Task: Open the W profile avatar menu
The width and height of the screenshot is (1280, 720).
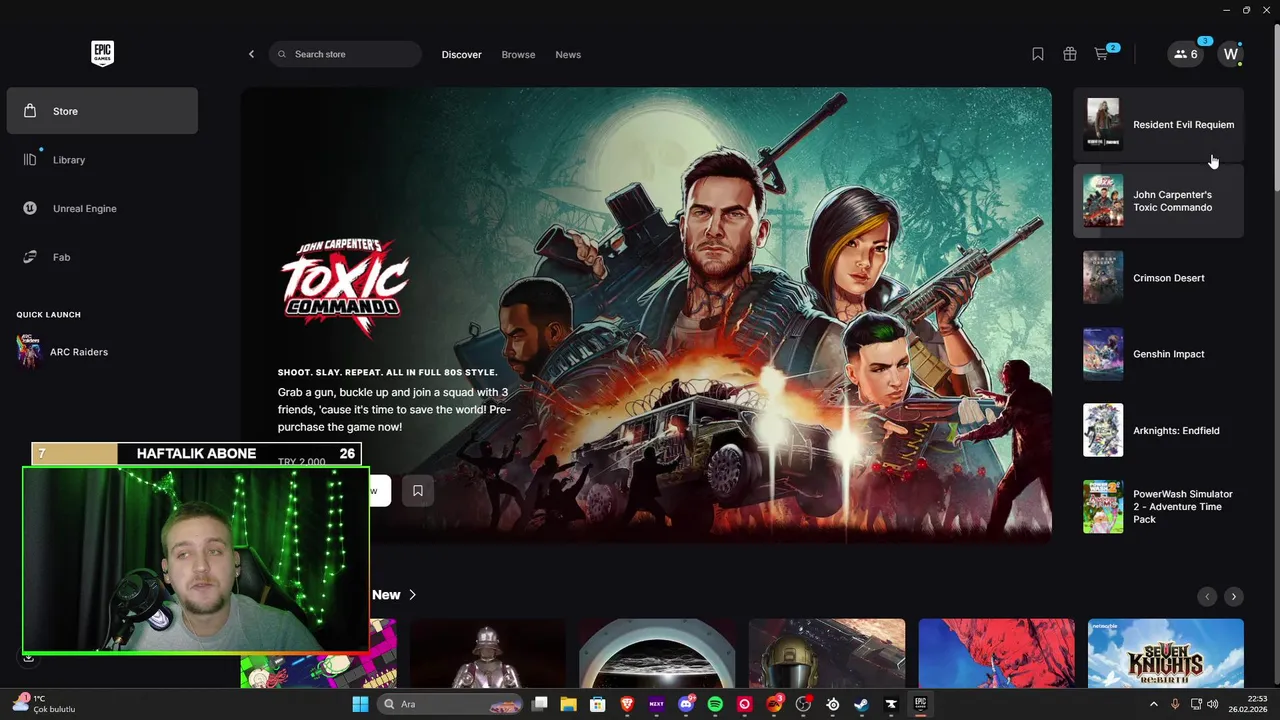Action: pos(1230,54)
